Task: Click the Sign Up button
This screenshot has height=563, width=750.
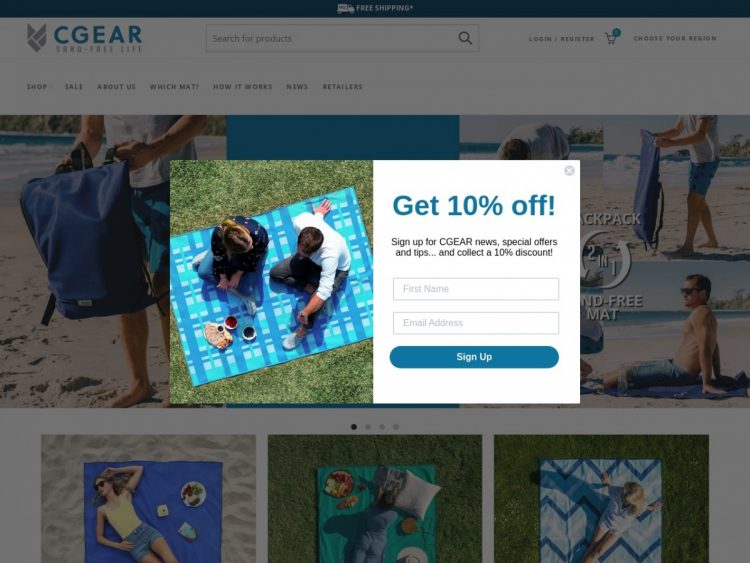Action: point(474,357)
